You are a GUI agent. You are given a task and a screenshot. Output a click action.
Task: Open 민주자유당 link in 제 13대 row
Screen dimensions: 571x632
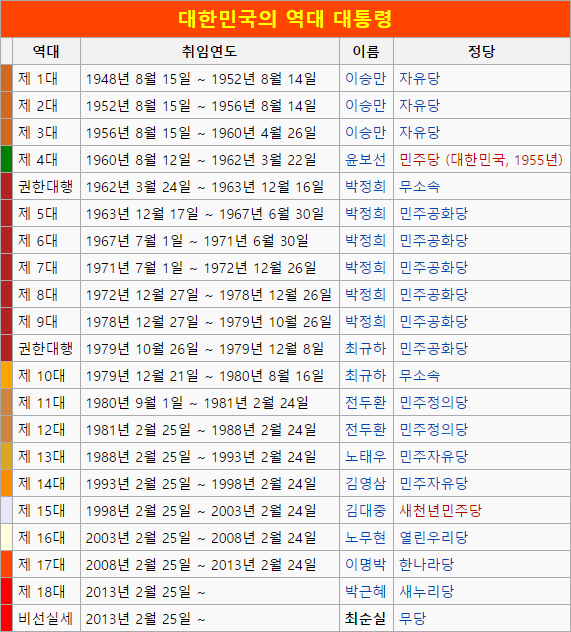(433, 456)
